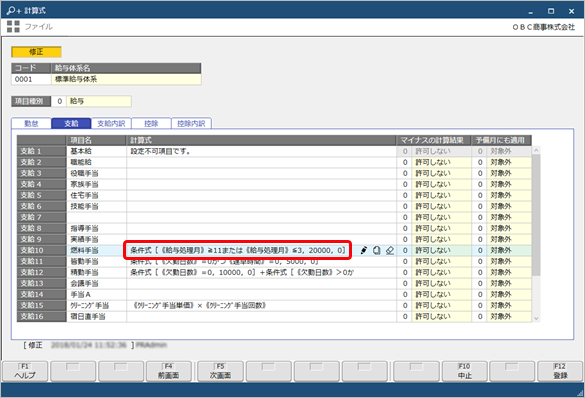585x398 pixels.
Task: Click the 設定不可項目です。 cell of 基本給
Action: [x=261, y=151]
